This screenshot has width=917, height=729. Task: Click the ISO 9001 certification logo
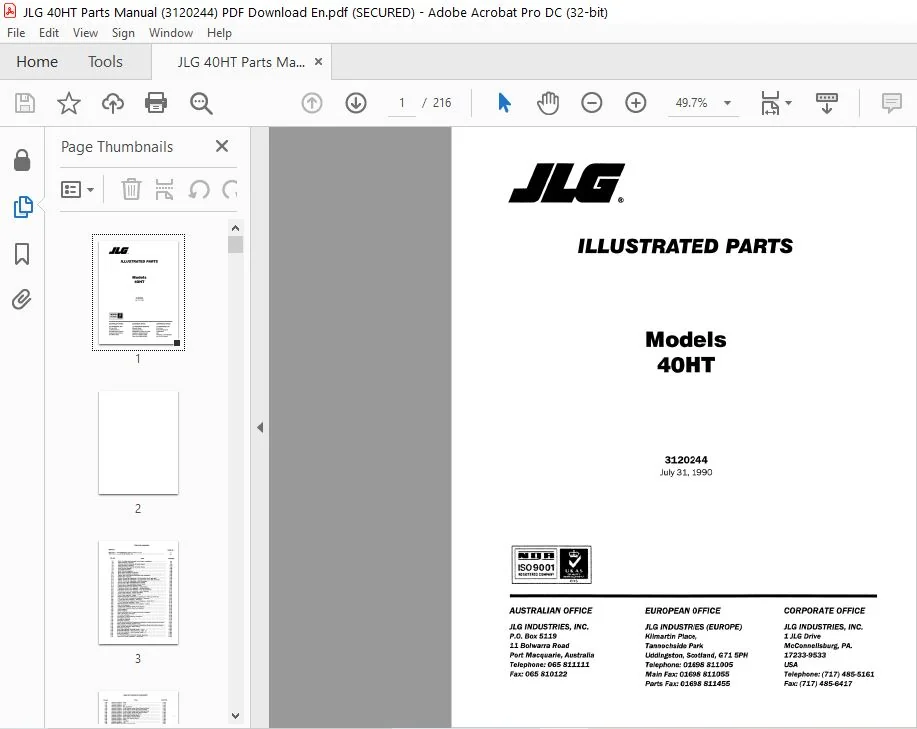551,564
